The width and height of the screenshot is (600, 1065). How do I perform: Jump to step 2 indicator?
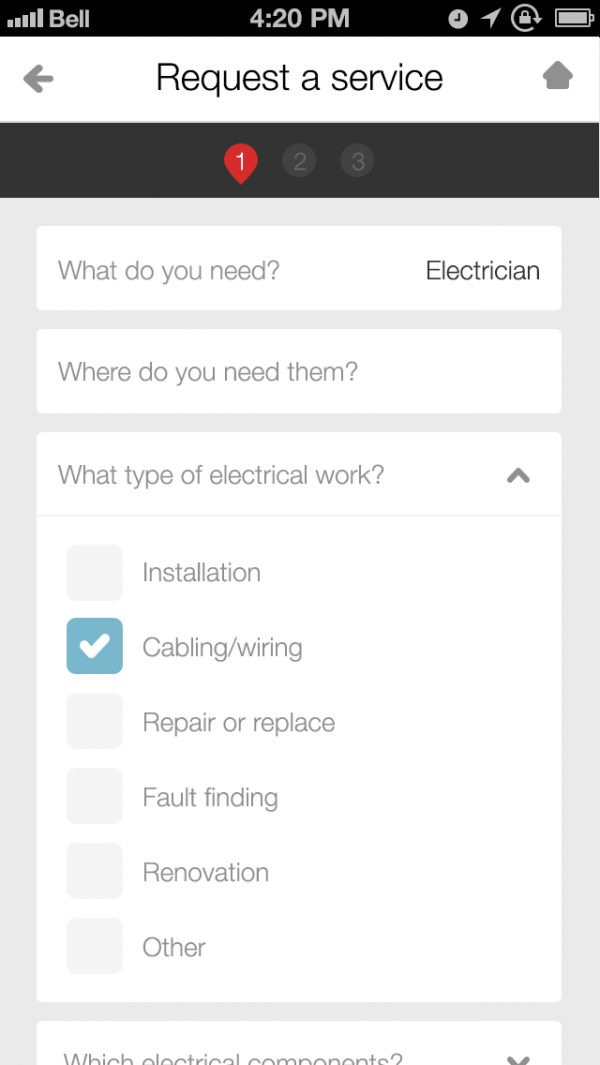(299, 161)
